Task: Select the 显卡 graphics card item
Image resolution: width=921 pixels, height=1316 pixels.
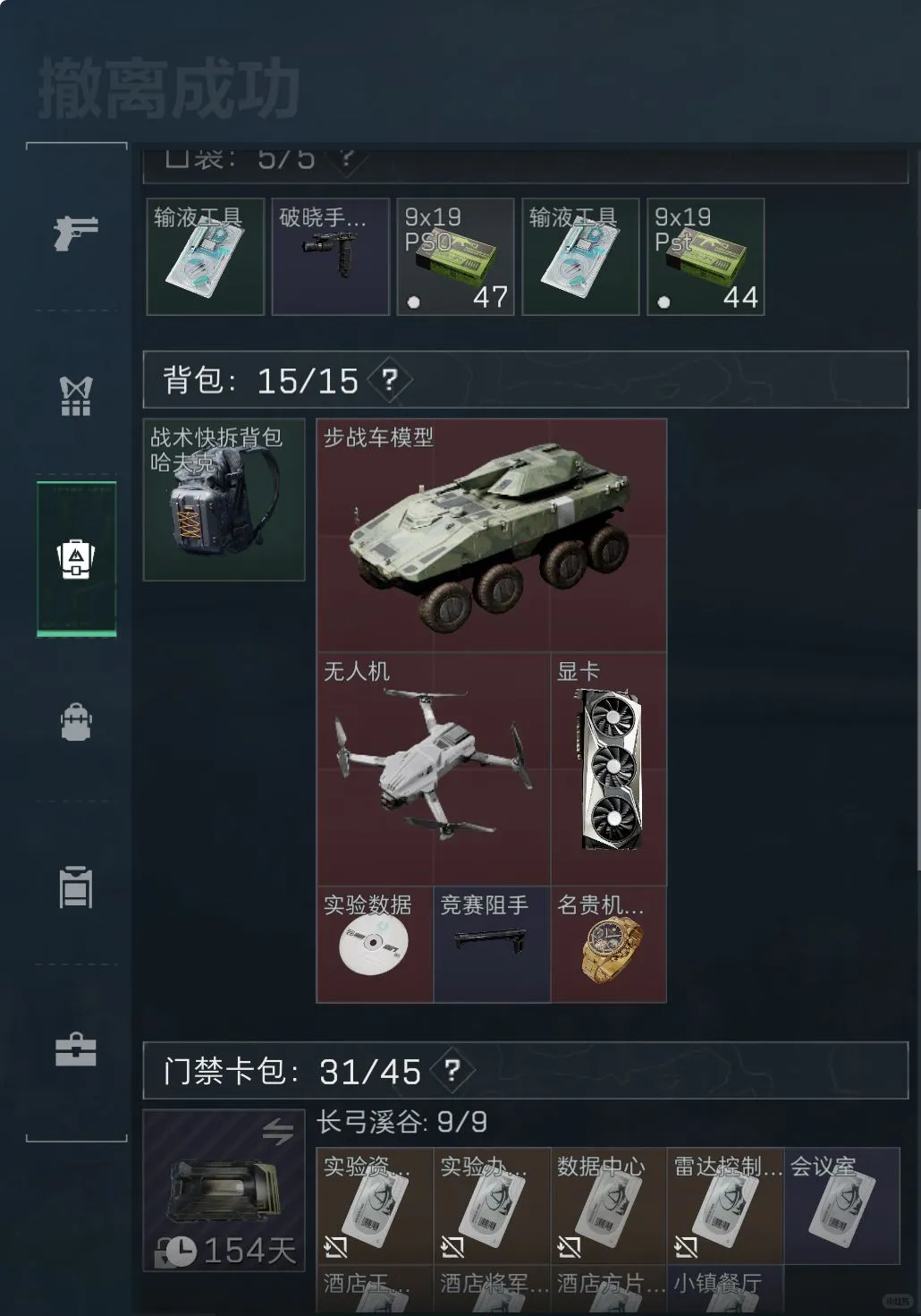Action: [609, 768]
